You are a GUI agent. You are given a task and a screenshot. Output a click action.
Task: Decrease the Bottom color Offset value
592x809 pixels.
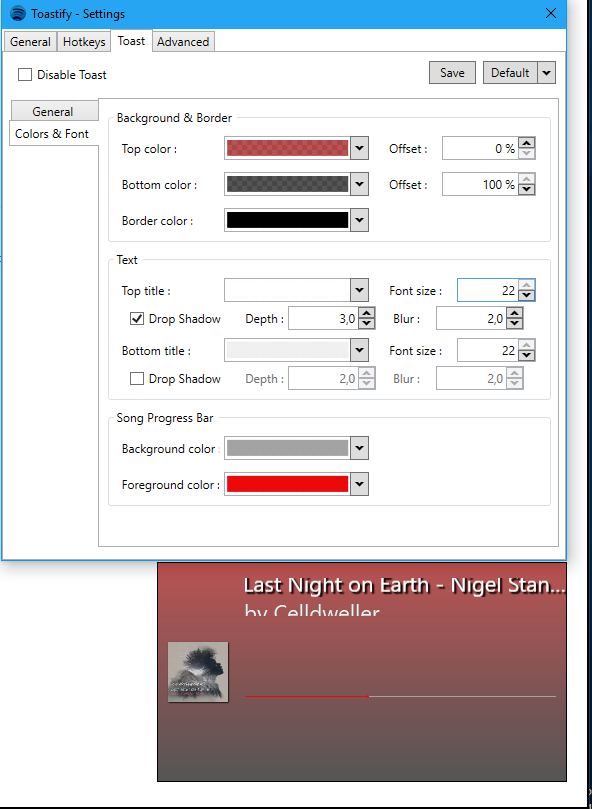tap(526, 190)
